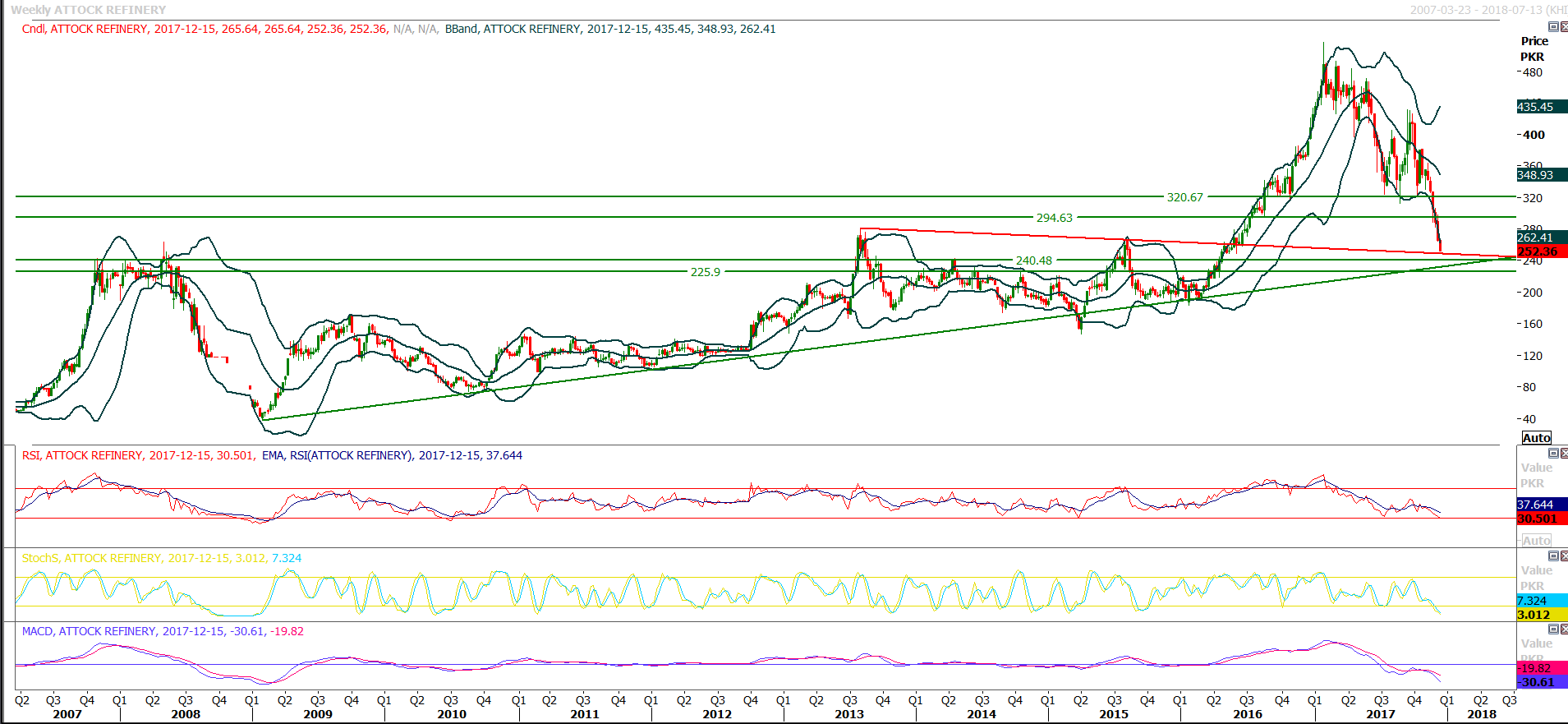Click the Auto scale button on price axis
The image size is (1568, 724).
(x=1537, y=438)
